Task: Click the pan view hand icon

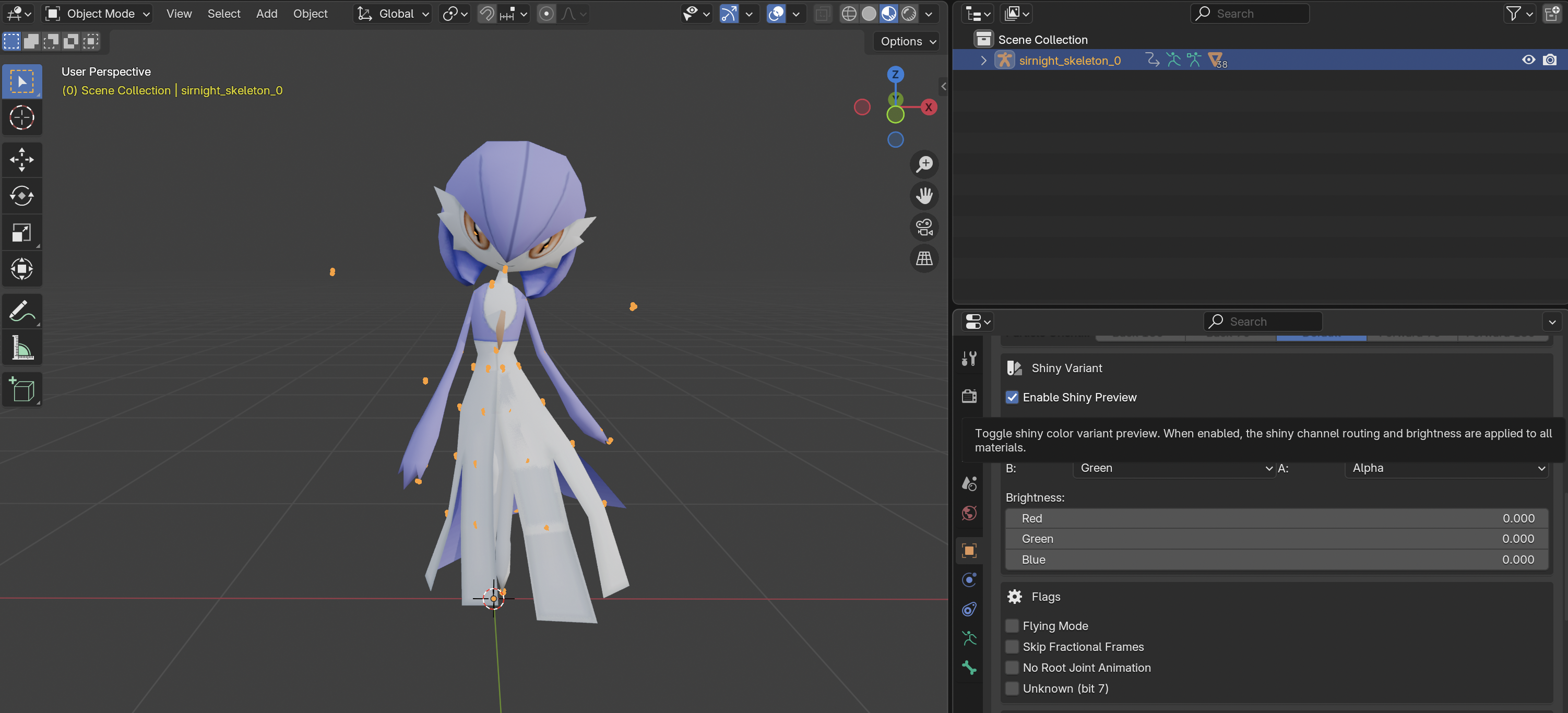Action: [924, 195]
